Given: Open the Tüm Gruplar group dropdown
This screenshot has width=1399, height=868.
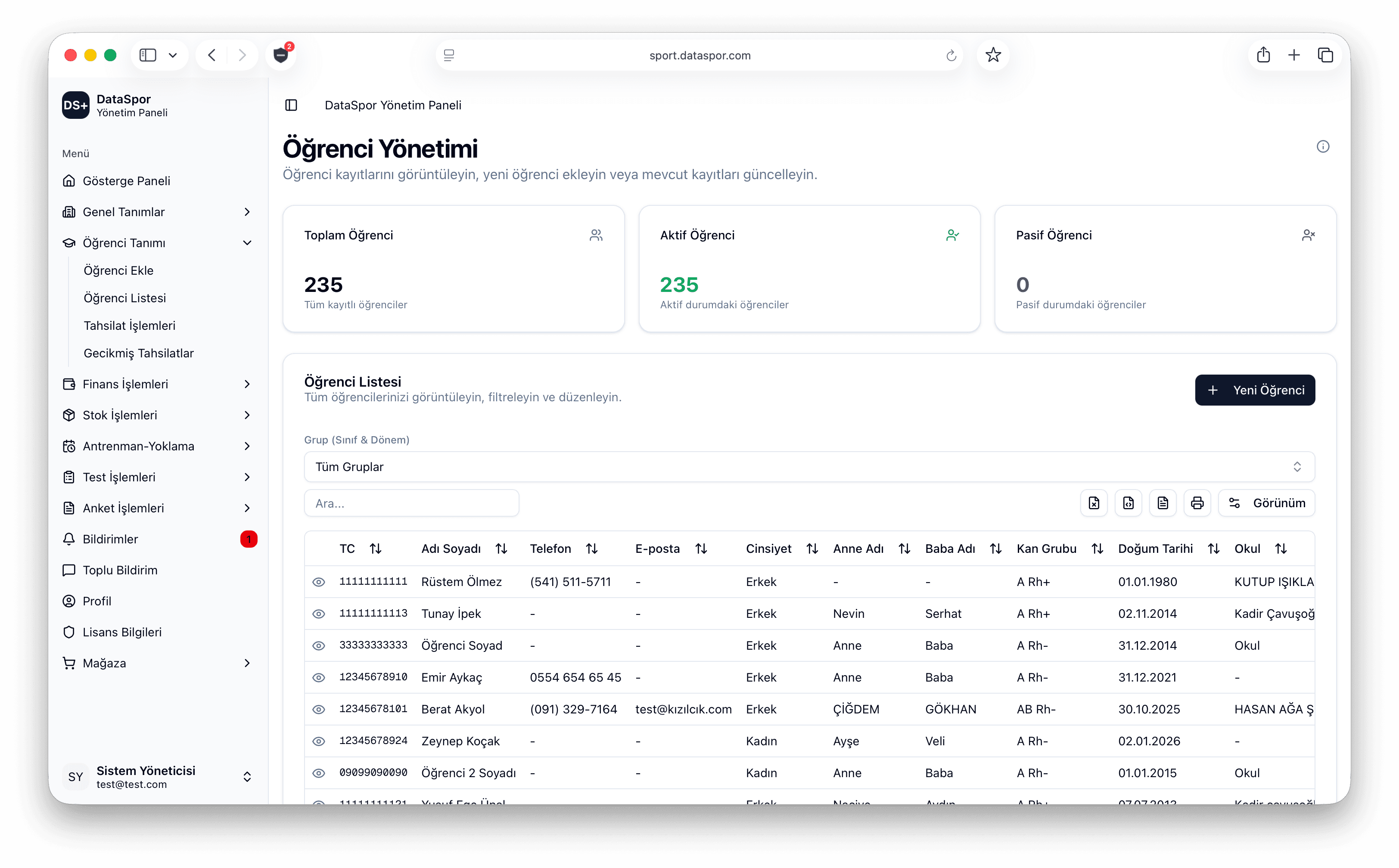Looking at the screenshot, I should 808,467.
